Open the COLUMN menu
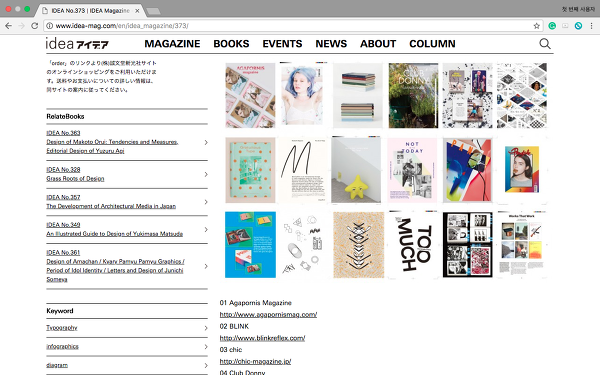The width and height of the screenshot is (600, 375). click(432, 44)
